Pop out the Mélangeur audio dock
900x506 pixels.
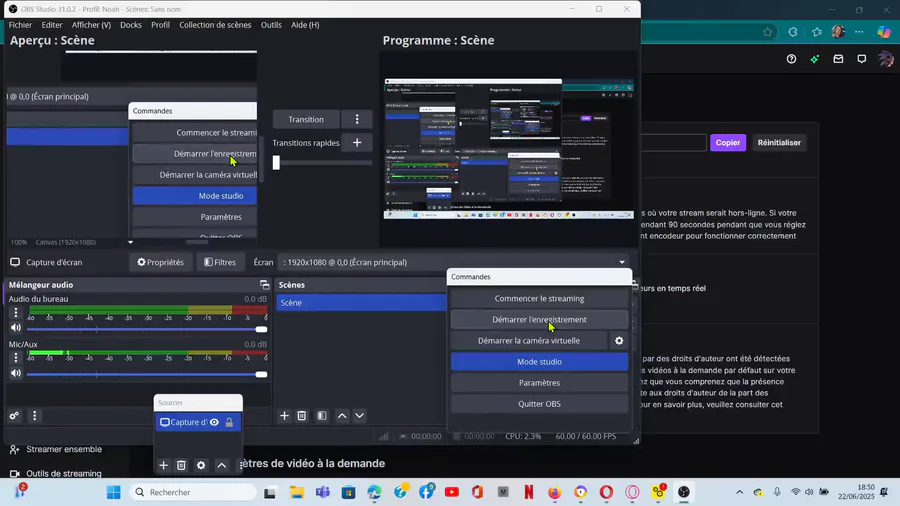tap(264, 285)
